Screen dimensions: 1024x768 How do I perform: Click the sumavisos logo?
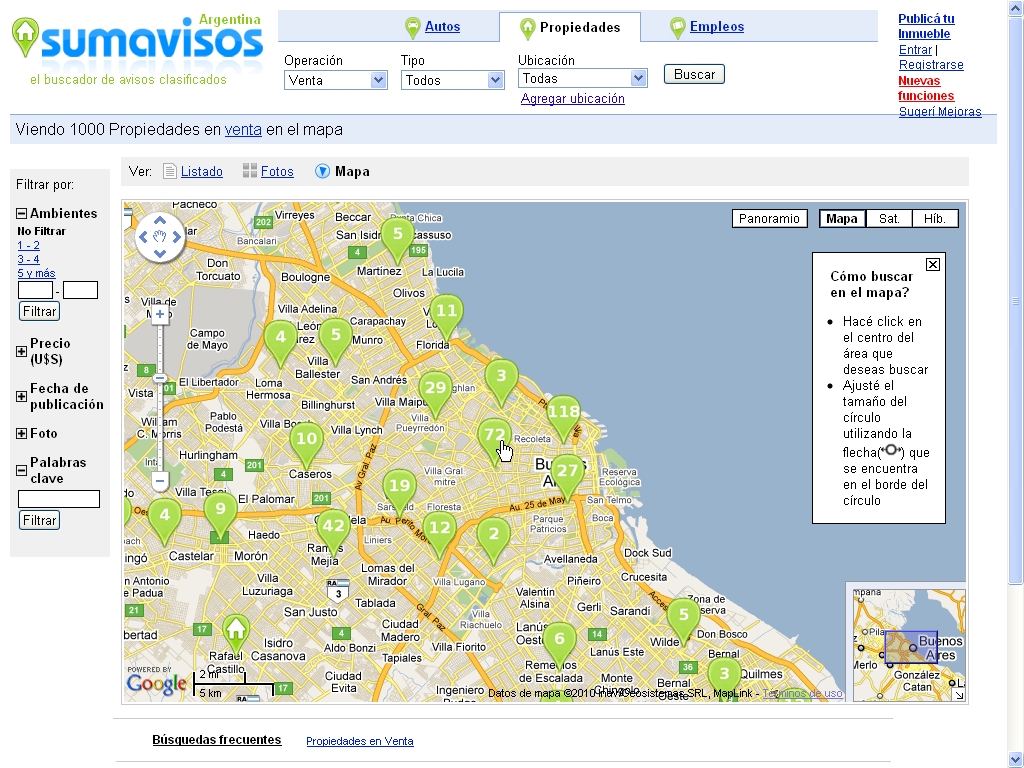(138, 42)
